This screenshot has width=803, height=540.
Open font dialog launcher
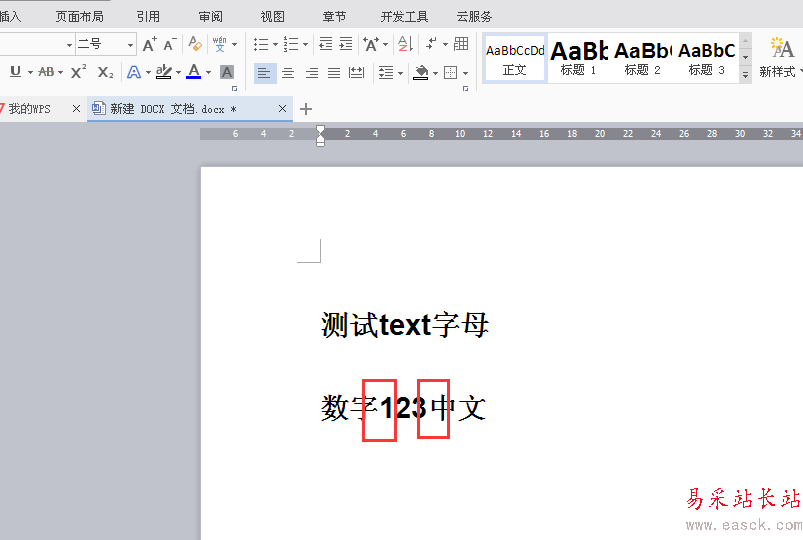click(x=235, y=89)
